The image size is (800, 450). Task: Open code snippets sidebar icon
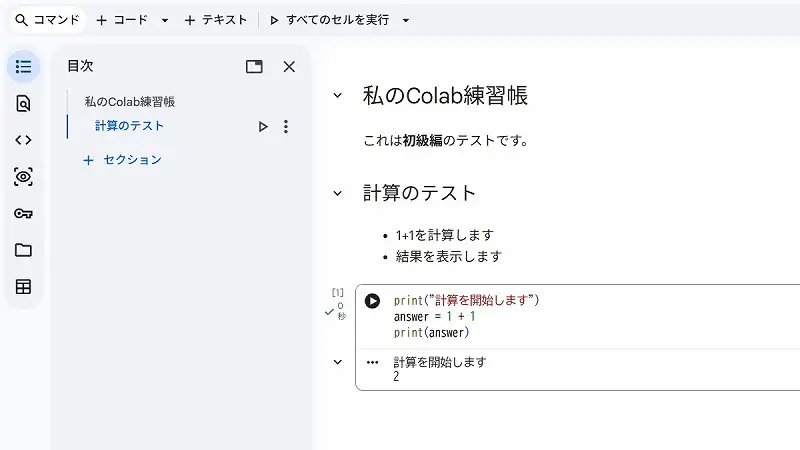(23, 140)
